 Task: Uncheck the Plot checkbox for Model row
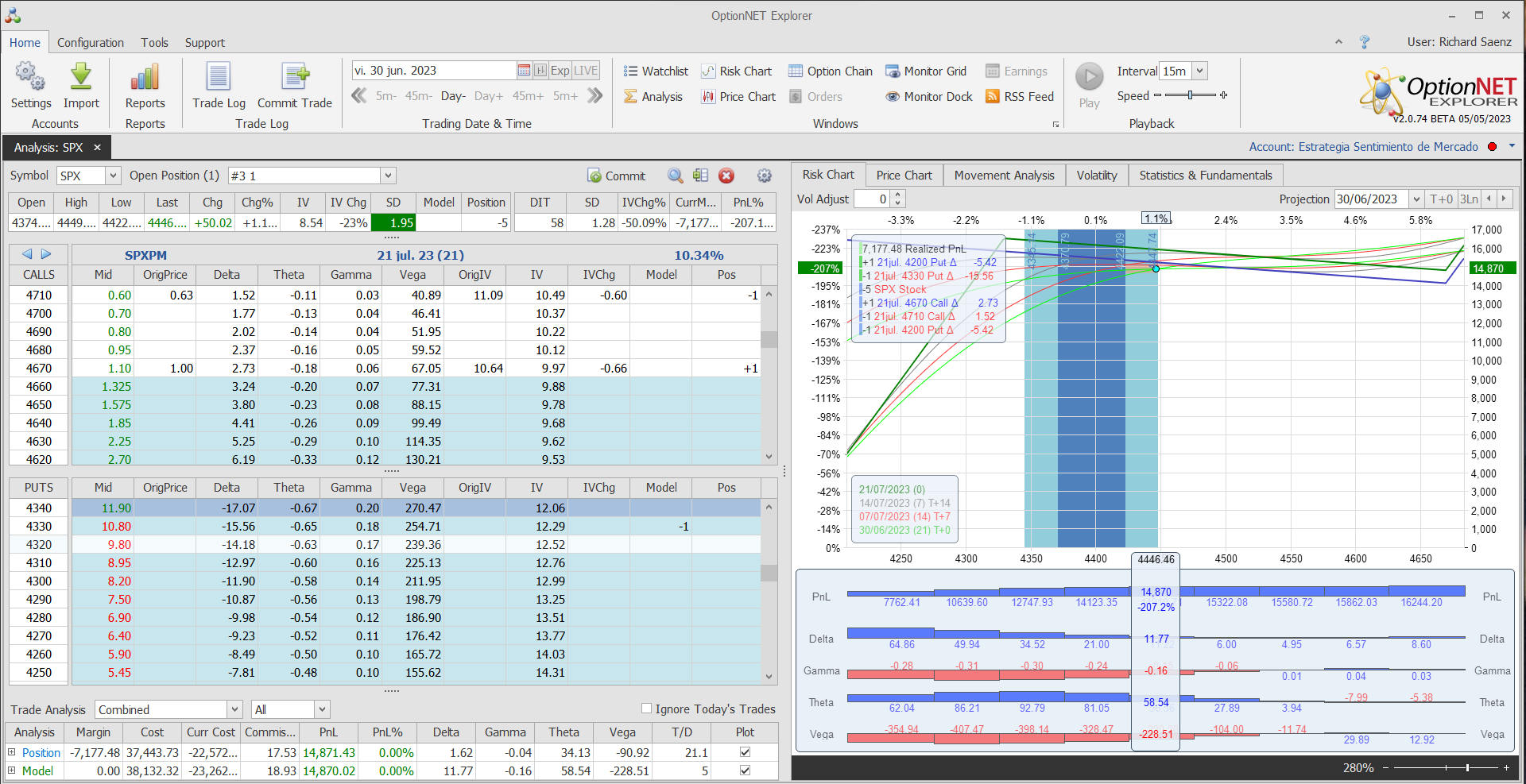coord(745,770)
